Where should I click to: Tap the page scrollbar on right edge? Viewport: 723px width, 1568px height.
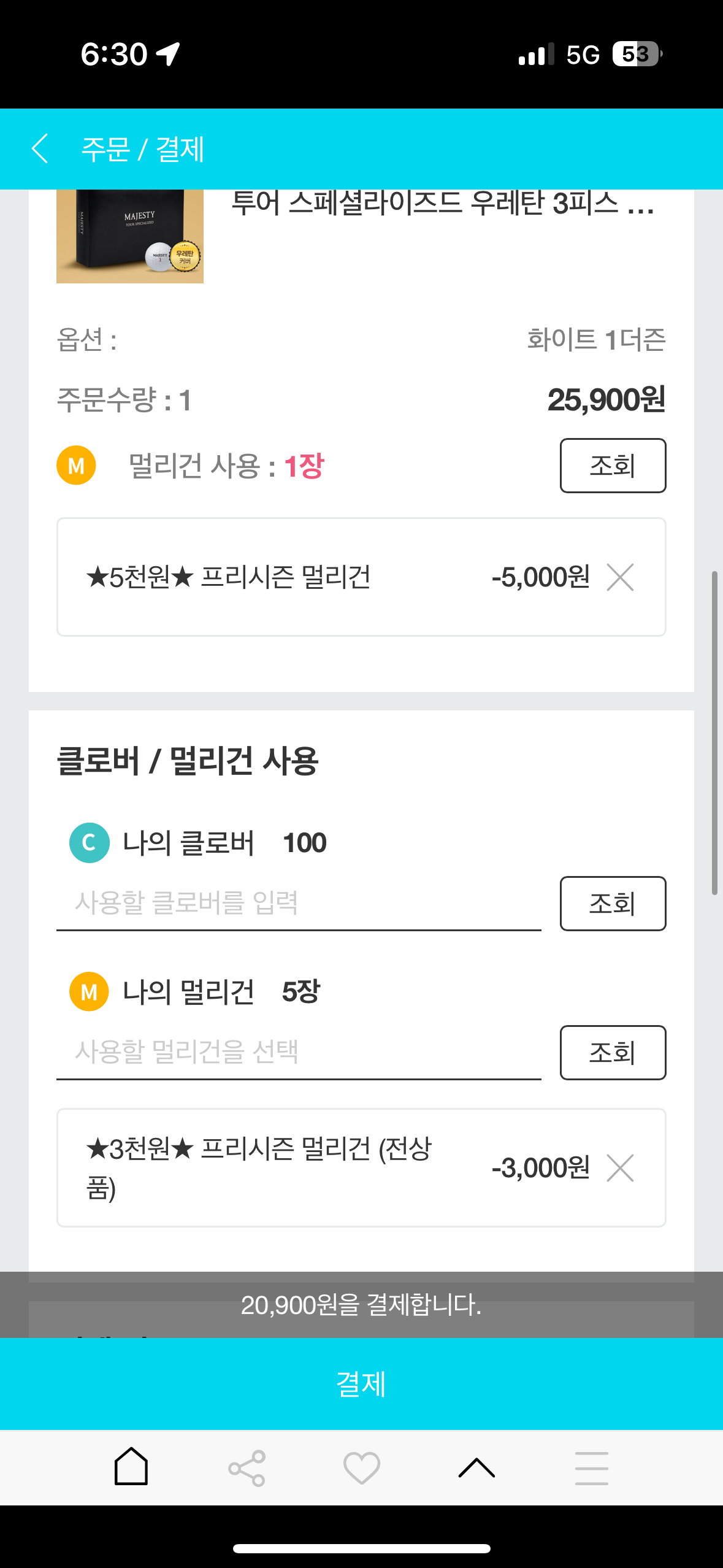(x=714, y=732)
